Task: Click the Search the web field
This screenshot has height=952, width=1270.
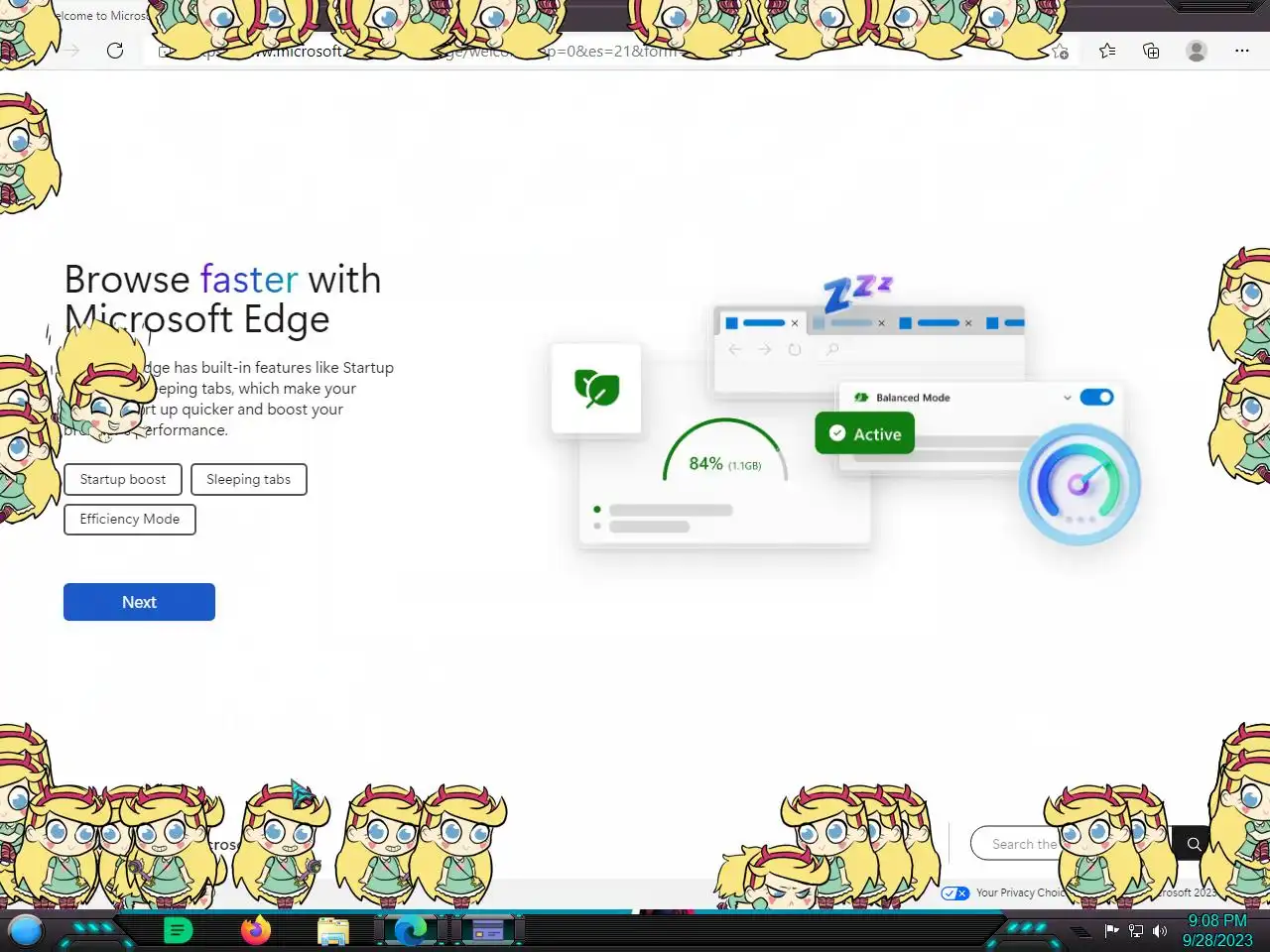Action: pos(1072,844)
